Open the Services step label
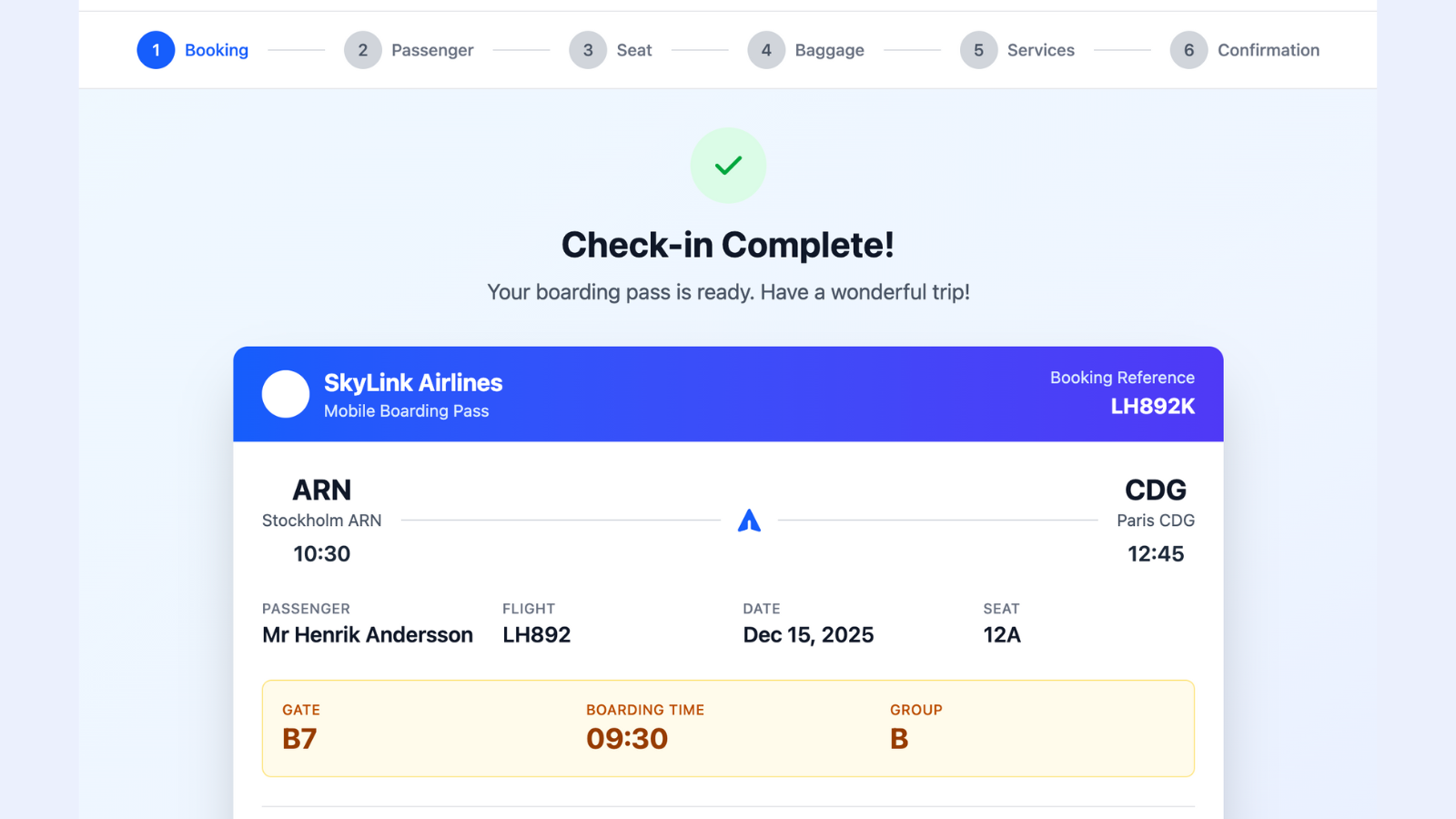The width and height of the screenshot is (1456, 819). [1041, 50]
